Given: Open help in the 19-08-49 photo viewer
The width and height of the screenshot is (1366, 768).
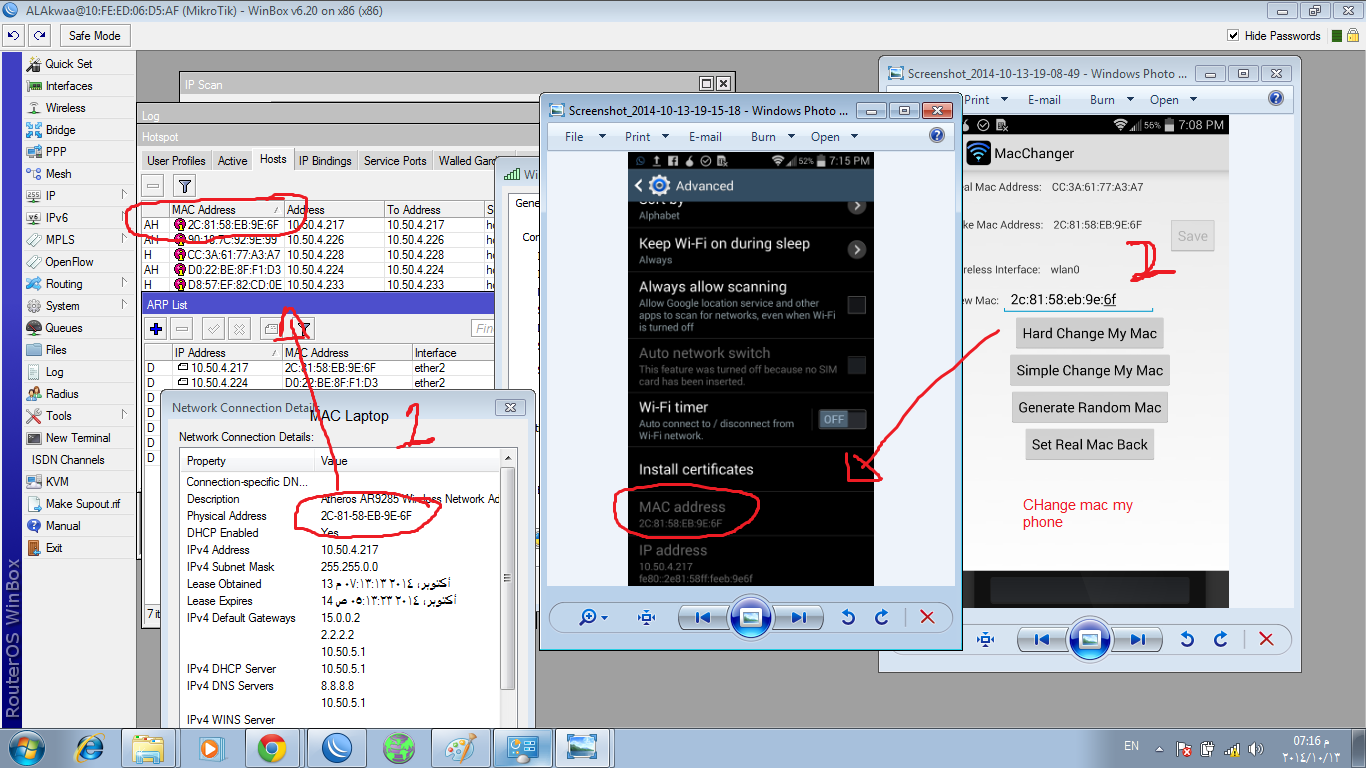Looking at the screenshot, I should (1276, 99).
